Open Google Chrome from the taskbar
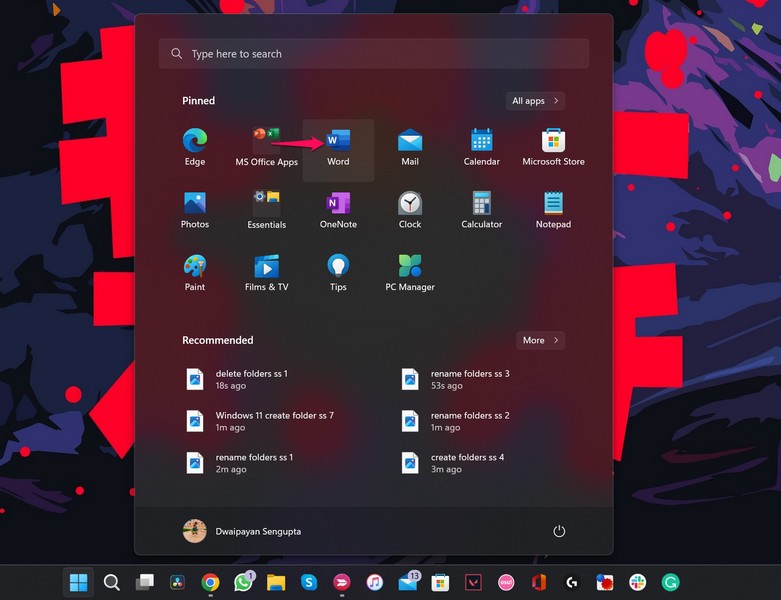The image size is (781, 600). pyautogui.click(x=210, y=582)
